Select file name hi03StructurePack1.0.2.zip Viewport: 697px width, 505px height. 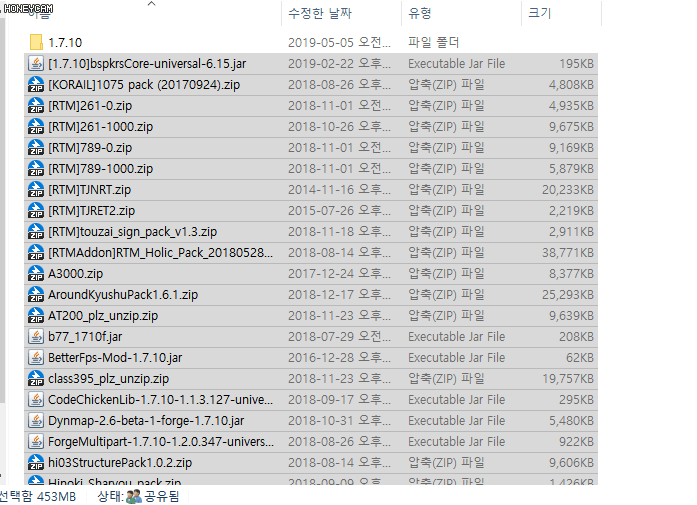click(120, 463)
